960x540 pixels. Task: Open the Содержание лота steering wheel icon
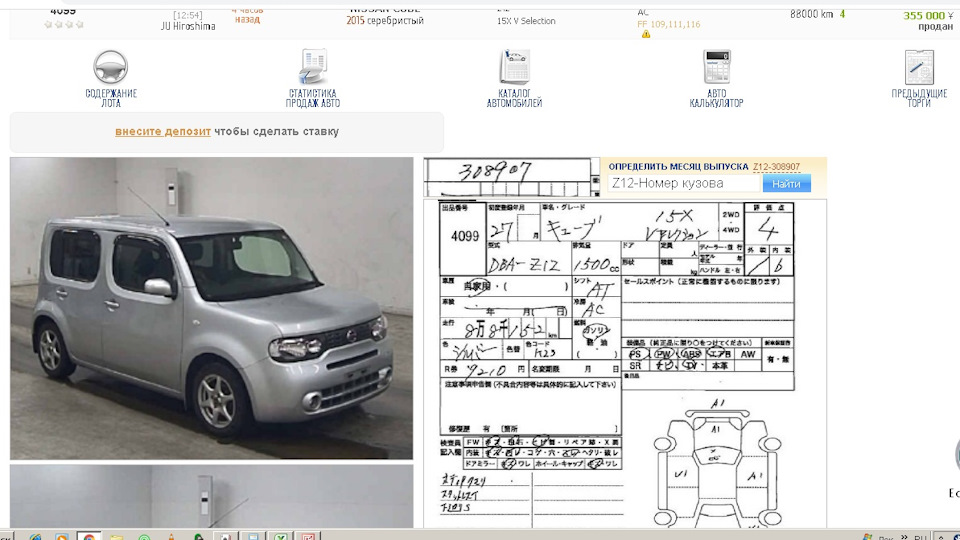click(x=111, y=67)
